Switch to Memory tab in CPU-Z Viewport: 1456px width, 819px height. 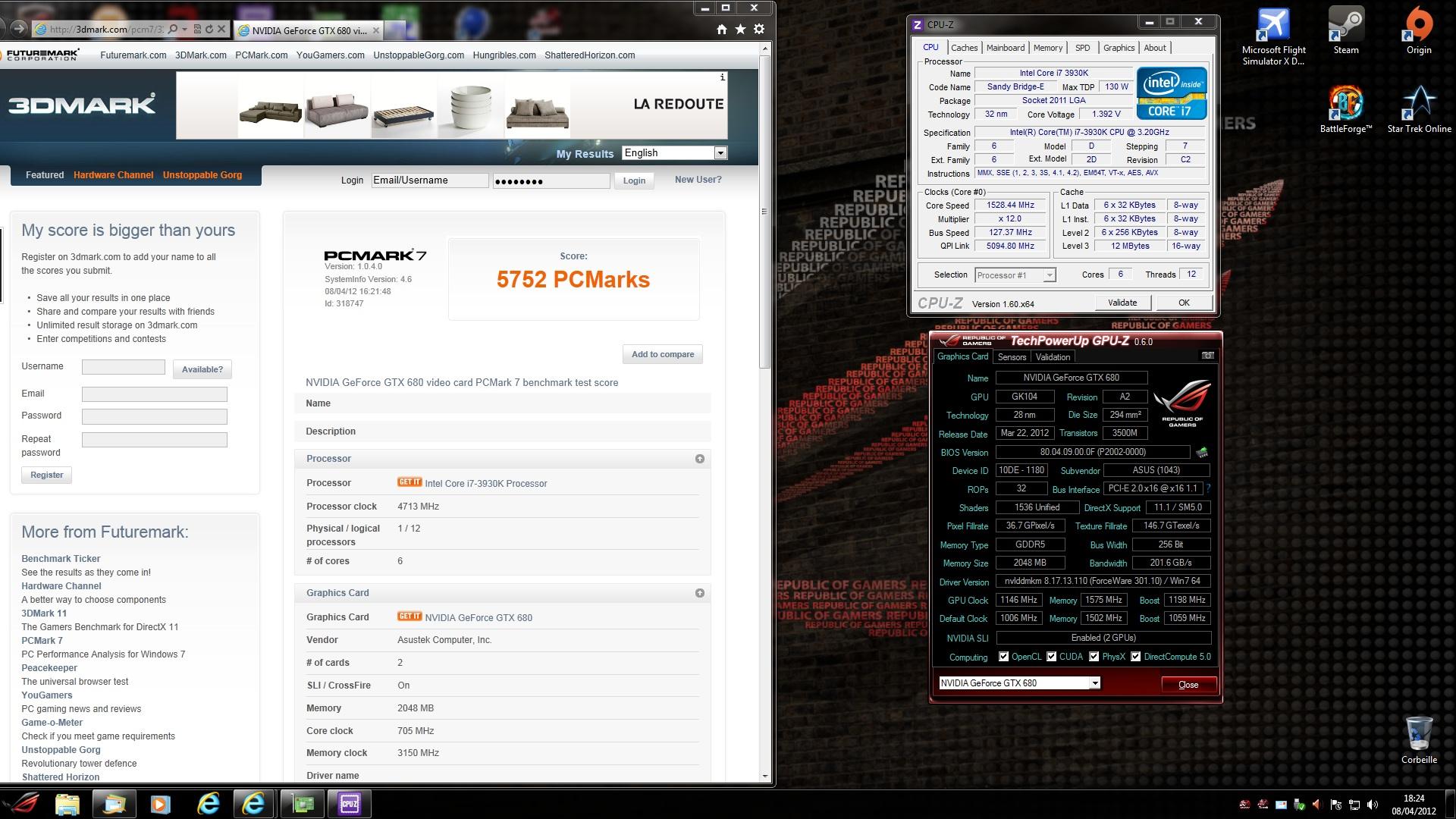pos(1048,48)
